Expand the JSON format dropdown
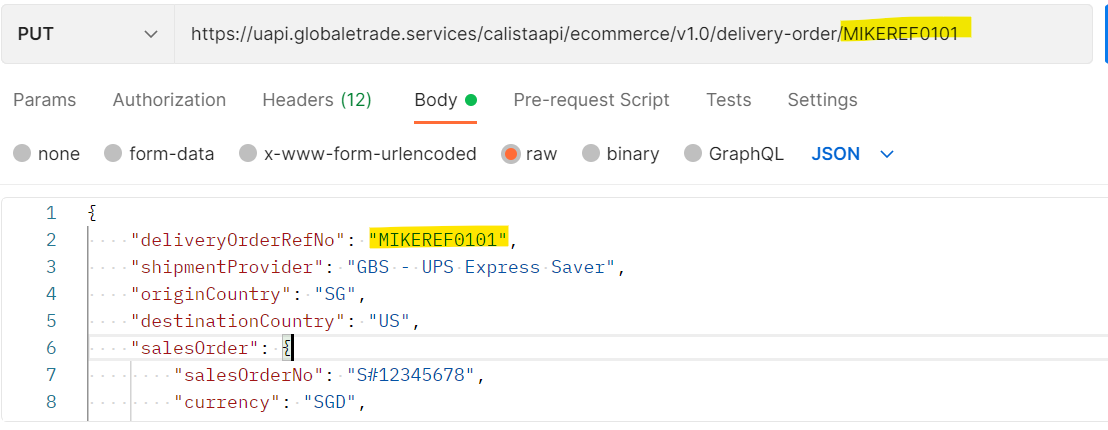The width and height of the screenshot is (1108, 430). [852, 154]
